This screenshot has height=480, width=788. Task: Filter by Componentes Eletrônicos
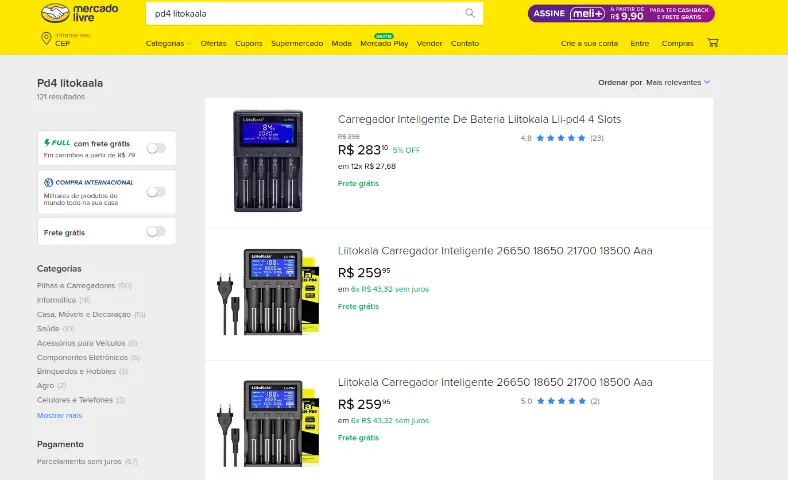pyautogui.click(x=88, y=357)
